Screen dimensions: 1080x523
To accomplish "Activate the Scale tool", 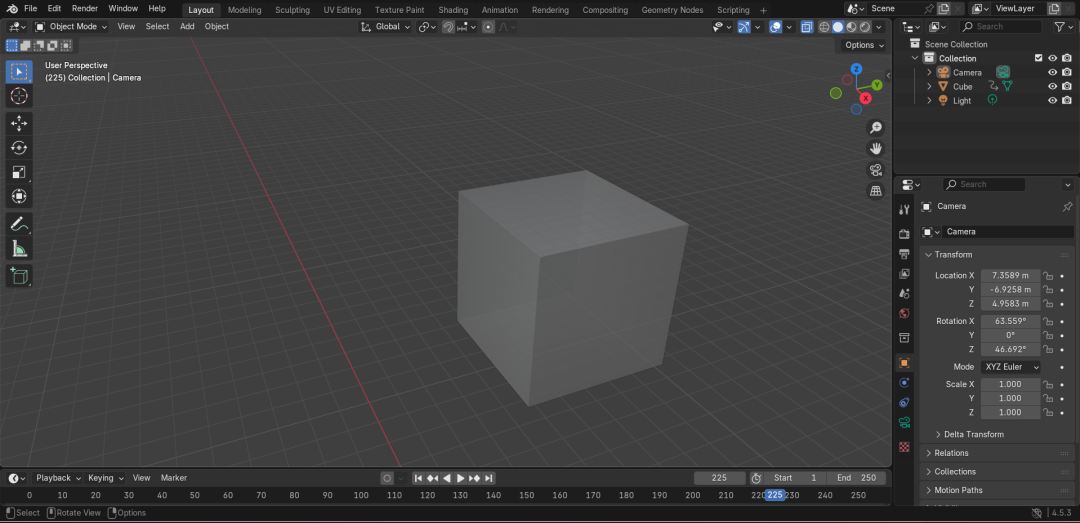I will click(x=19, y=172).
